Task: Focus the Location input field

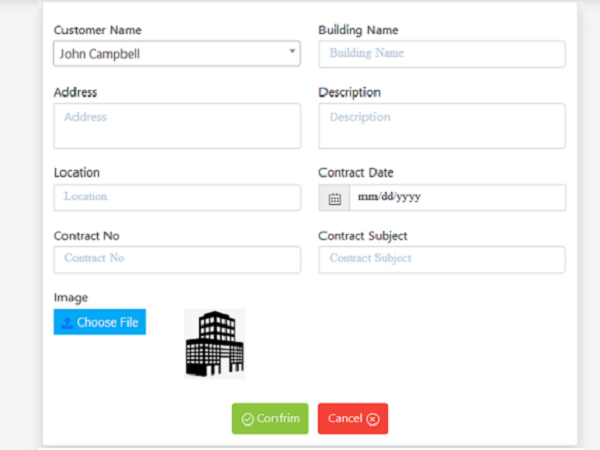Action: pyautogui.click(x=176, y=197)
